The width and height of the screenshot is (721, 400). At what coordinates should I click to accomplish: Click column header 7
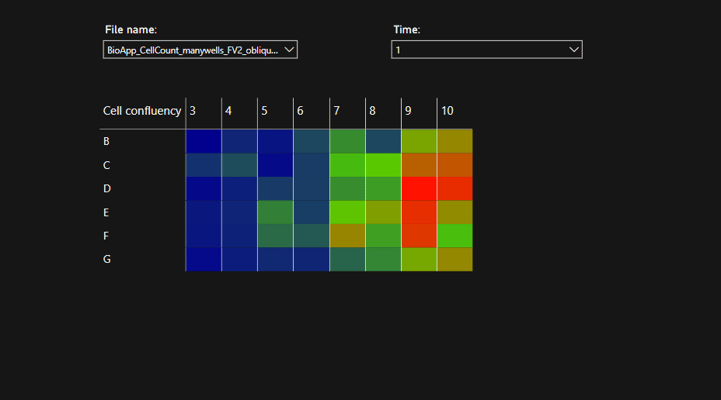point(336,111)
